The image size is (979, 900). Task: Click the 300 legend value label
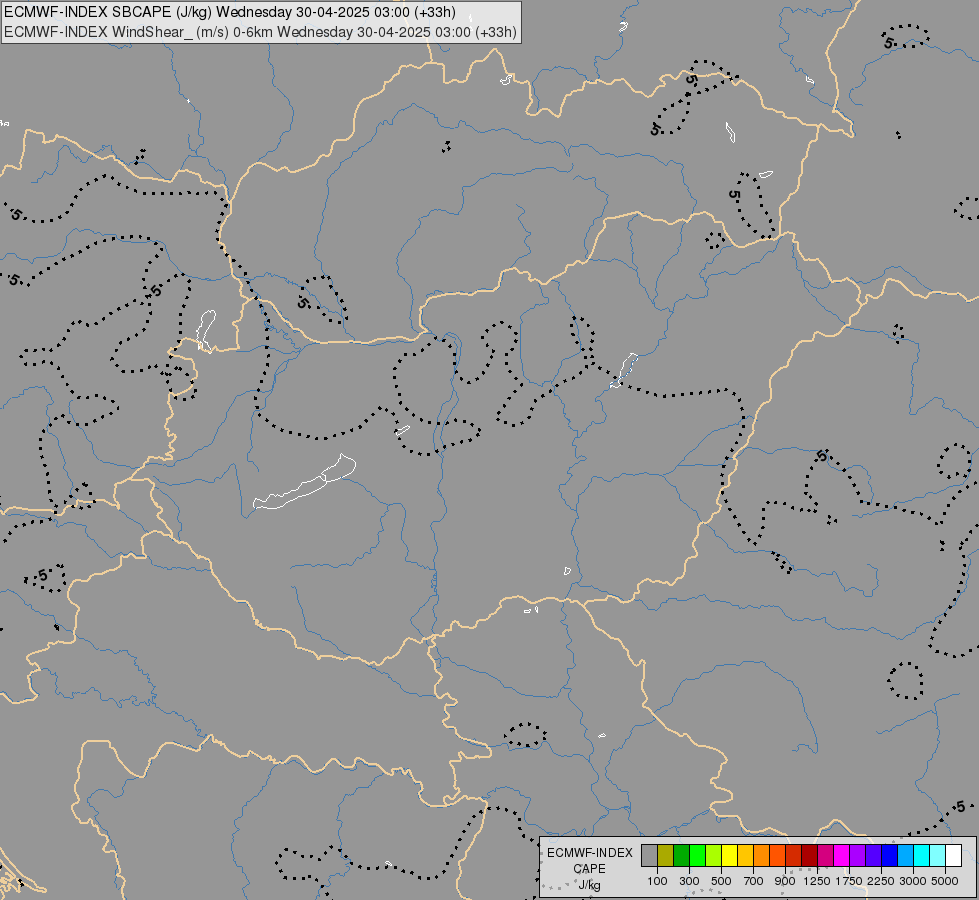(689, 881)
